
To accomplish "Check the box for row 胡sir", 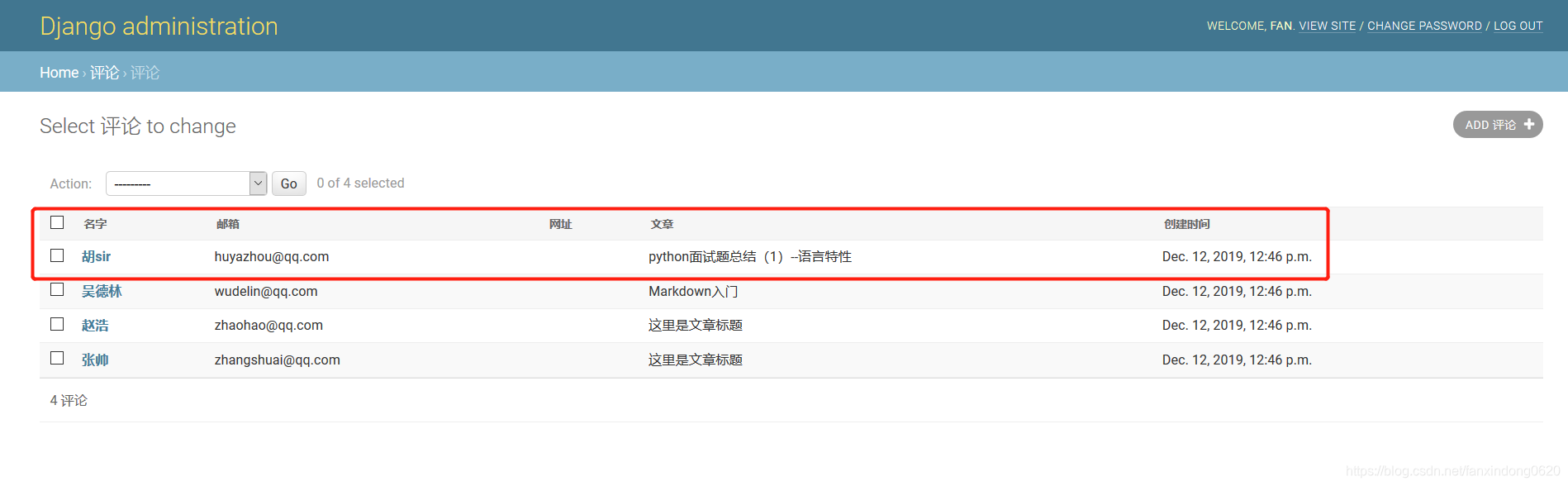I will [x=57, y=255].
